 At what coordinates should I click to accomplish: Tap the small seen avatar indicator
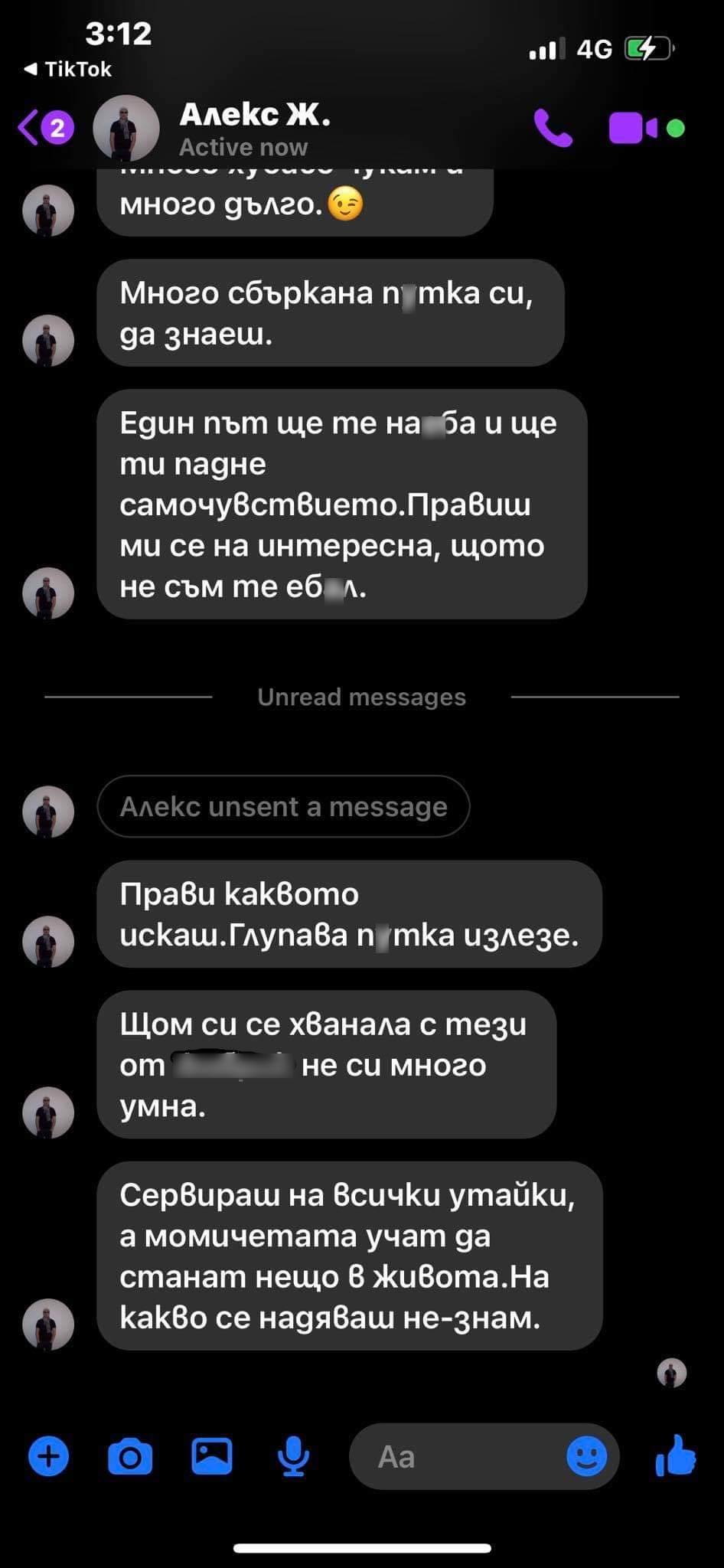point(672,1374)
